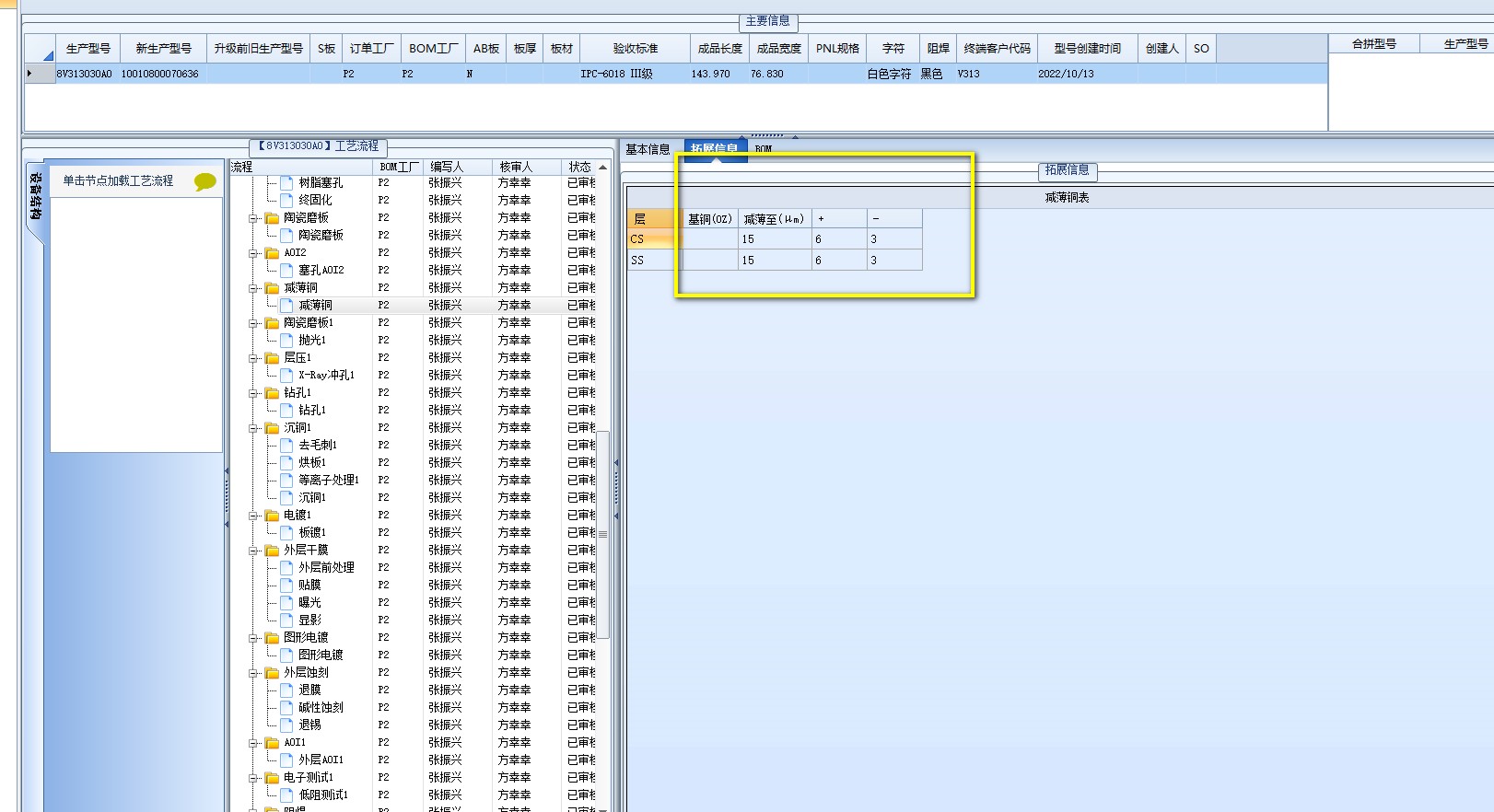Select the 碱性蚀刻 process step
Screen dimensions: 1494x812
pyautogui.click(x=321, y=708)
